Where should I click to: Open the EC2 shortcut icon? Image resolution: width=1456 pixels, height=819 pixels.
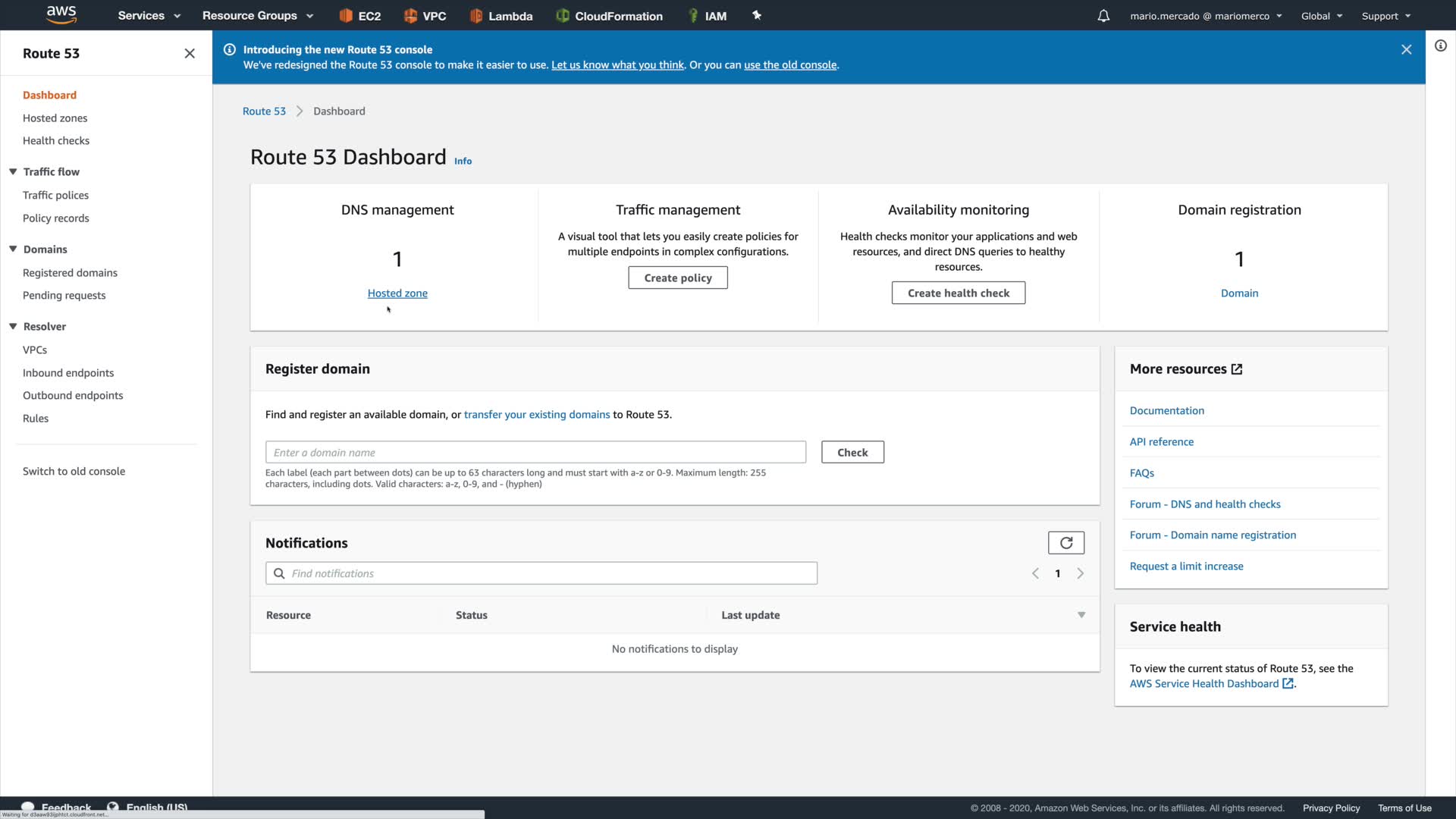pyautogui.click(x=346, y=16)
